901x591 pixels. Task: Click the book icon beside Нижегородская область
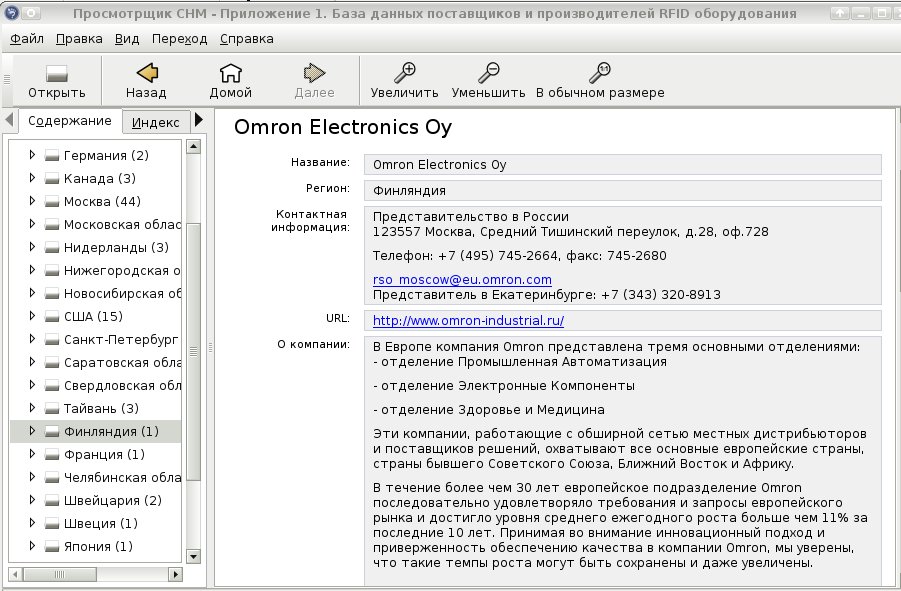(52, 271)
